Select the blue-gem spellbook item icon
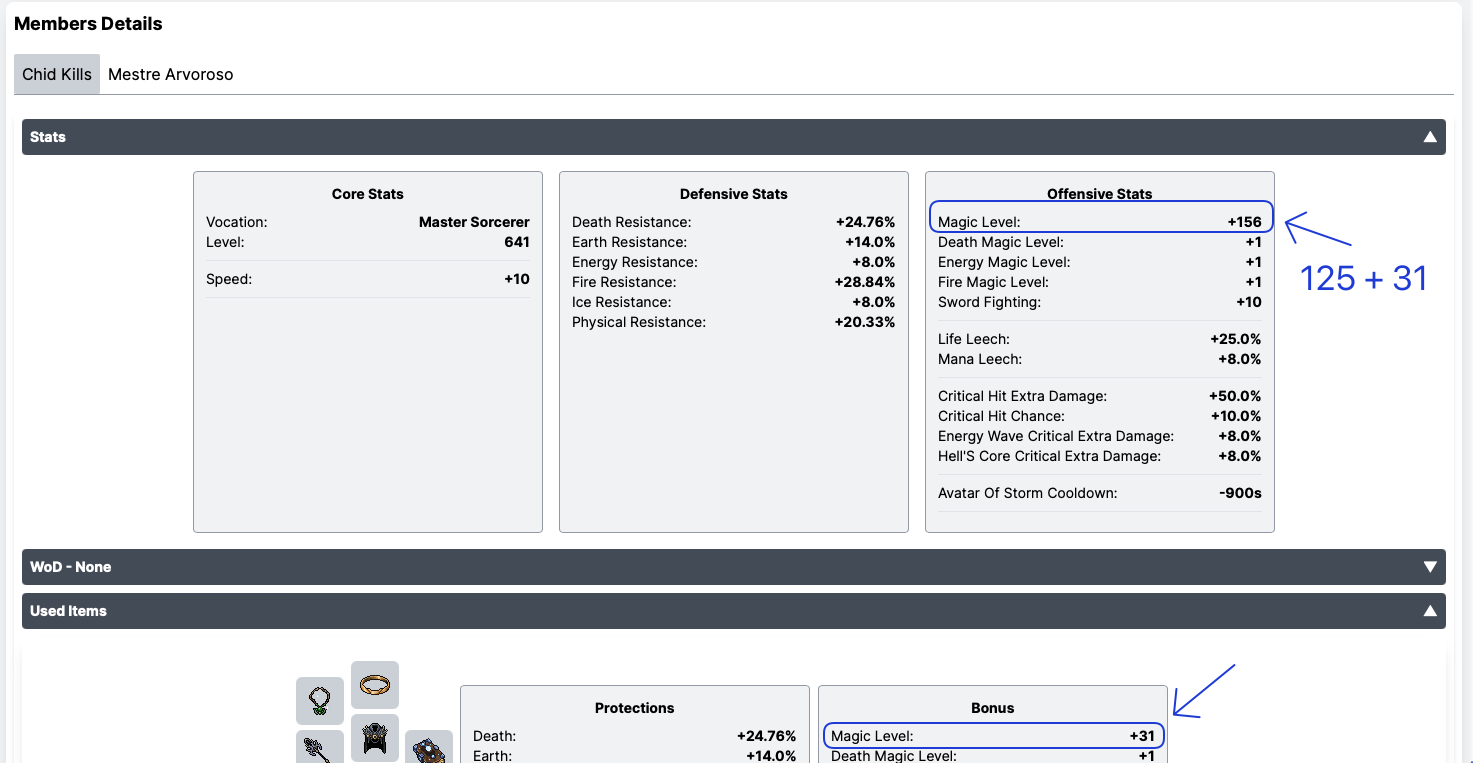 [429, 748]
